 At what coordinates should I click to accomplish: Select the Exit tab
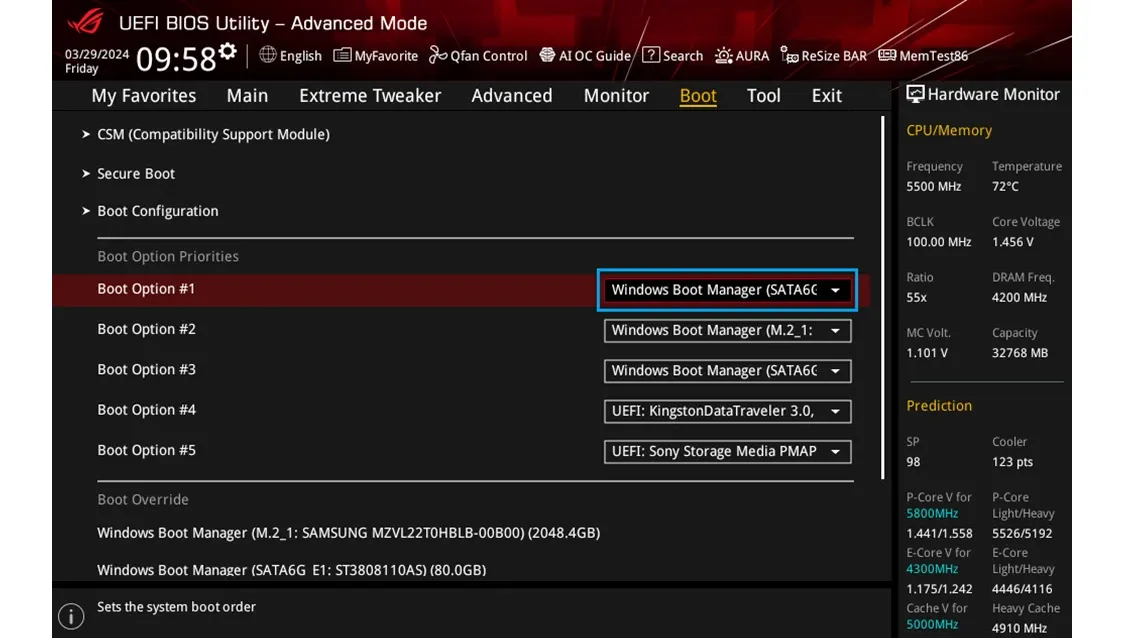(x=827, y=96)
